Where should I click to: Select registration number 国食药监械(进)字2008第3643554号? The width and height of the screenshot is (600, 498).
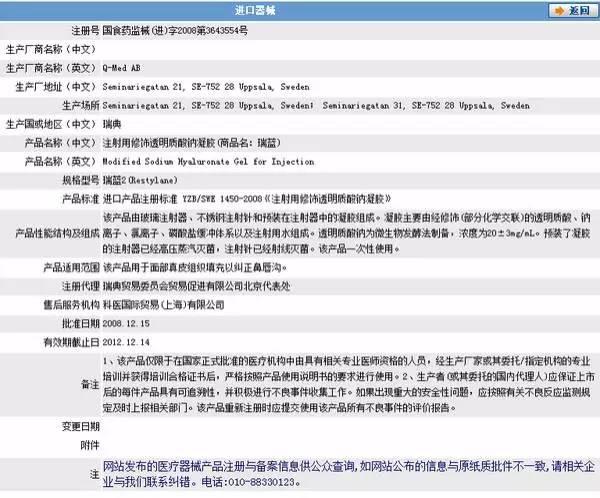175,31
